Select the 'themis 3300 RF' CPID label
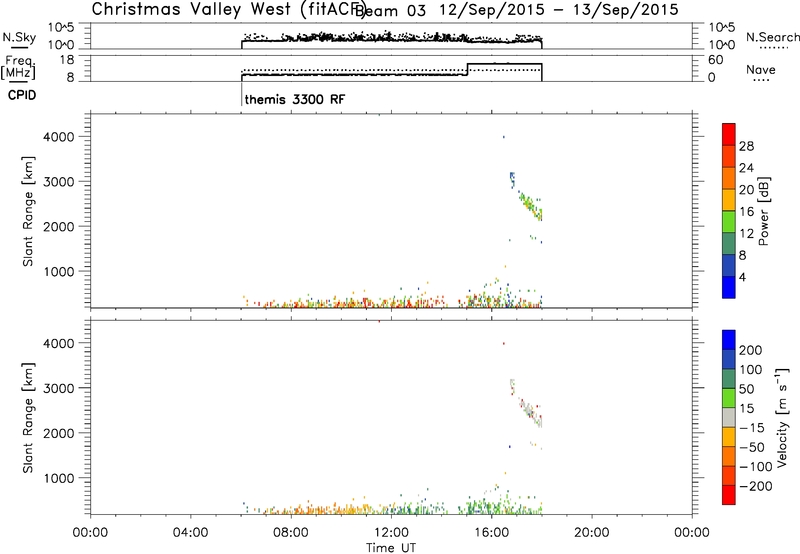 (x=295, y=99)
